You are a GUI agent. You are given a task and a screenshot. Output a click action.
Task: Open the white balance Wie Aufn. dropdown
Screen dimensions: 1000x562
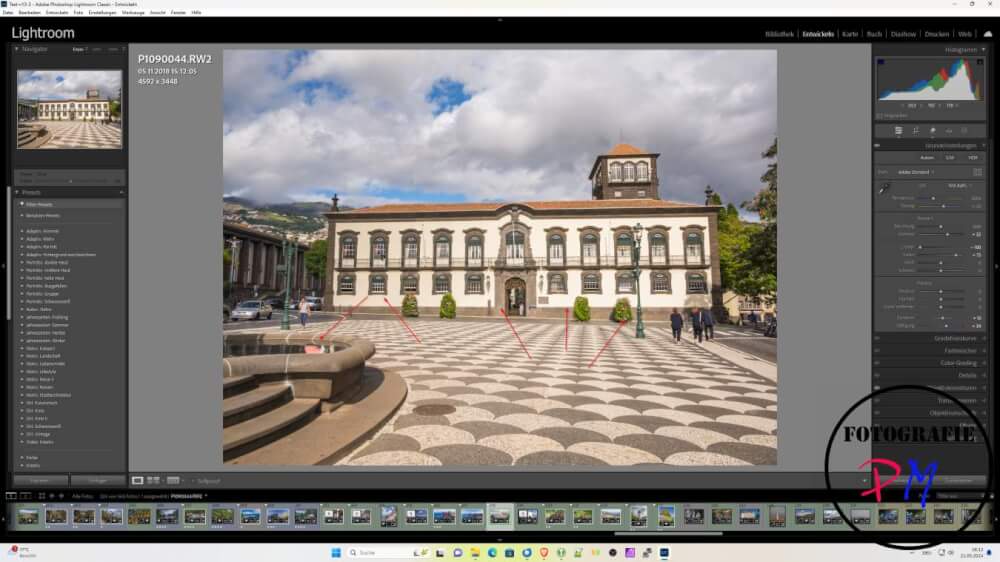[x=959, y=186]
